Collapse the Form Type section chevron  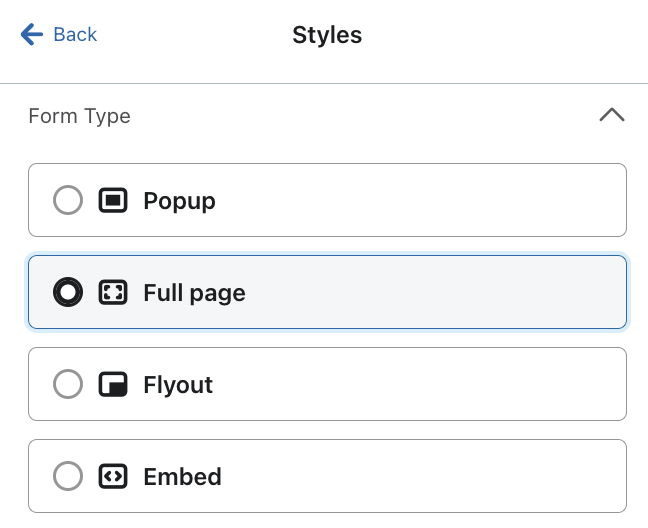[611, 115]
